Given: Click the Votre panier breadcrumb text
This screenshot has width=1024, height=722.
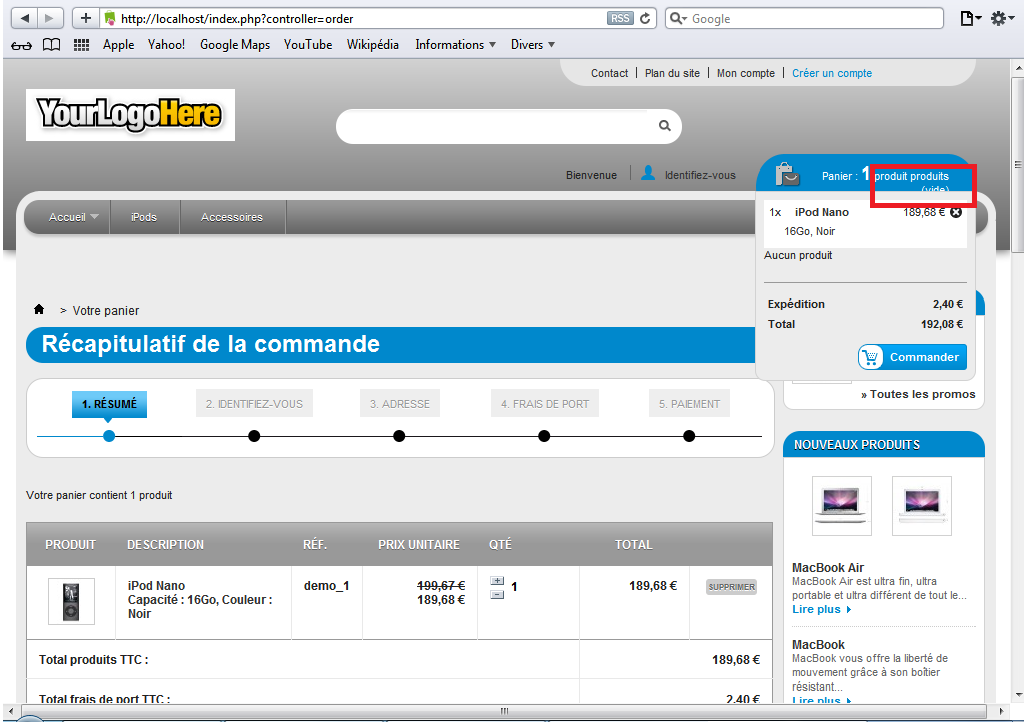Looking at the screenshot, I should pyautogui.click(x=106, y=311).
